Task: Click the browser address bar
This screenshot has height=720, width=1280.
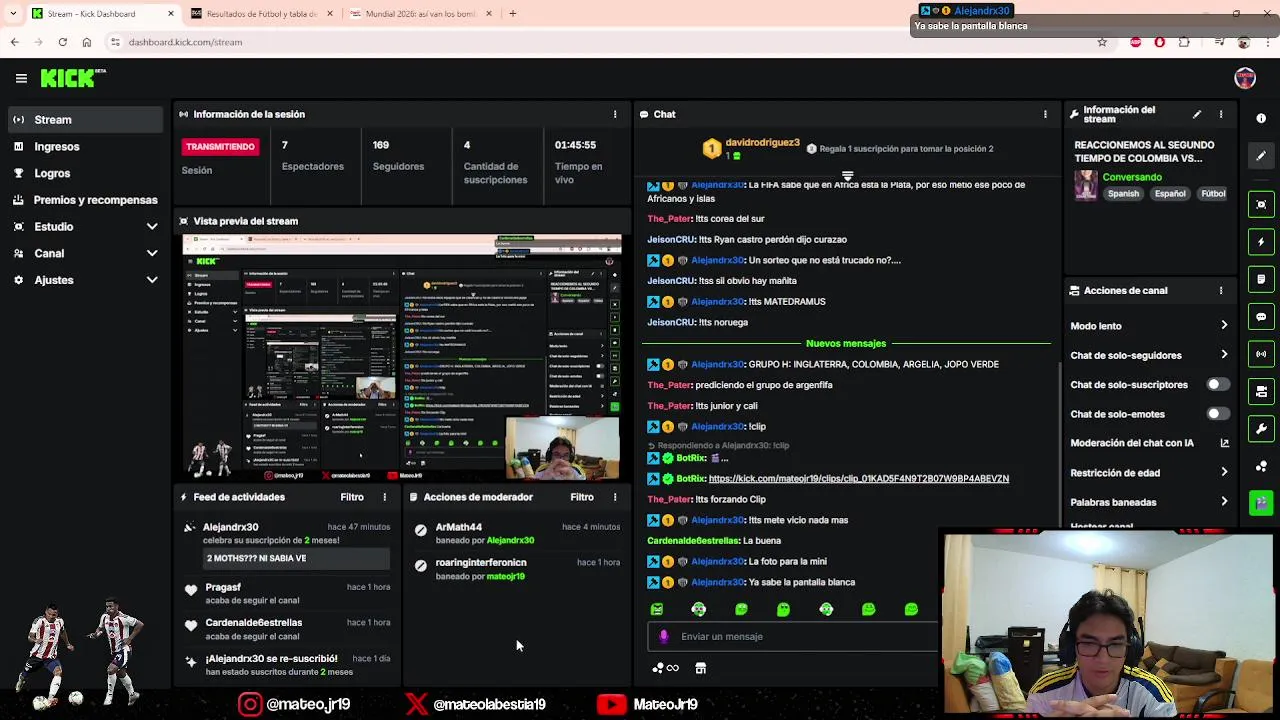Action: [600, 42]
